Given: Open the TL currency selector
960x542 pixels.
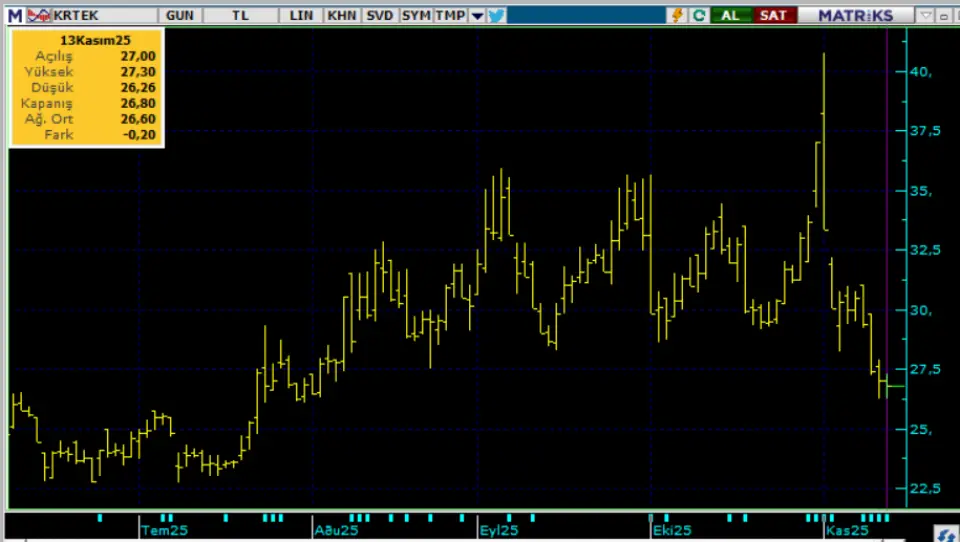Looking at the screenshot, I should 240,15.
